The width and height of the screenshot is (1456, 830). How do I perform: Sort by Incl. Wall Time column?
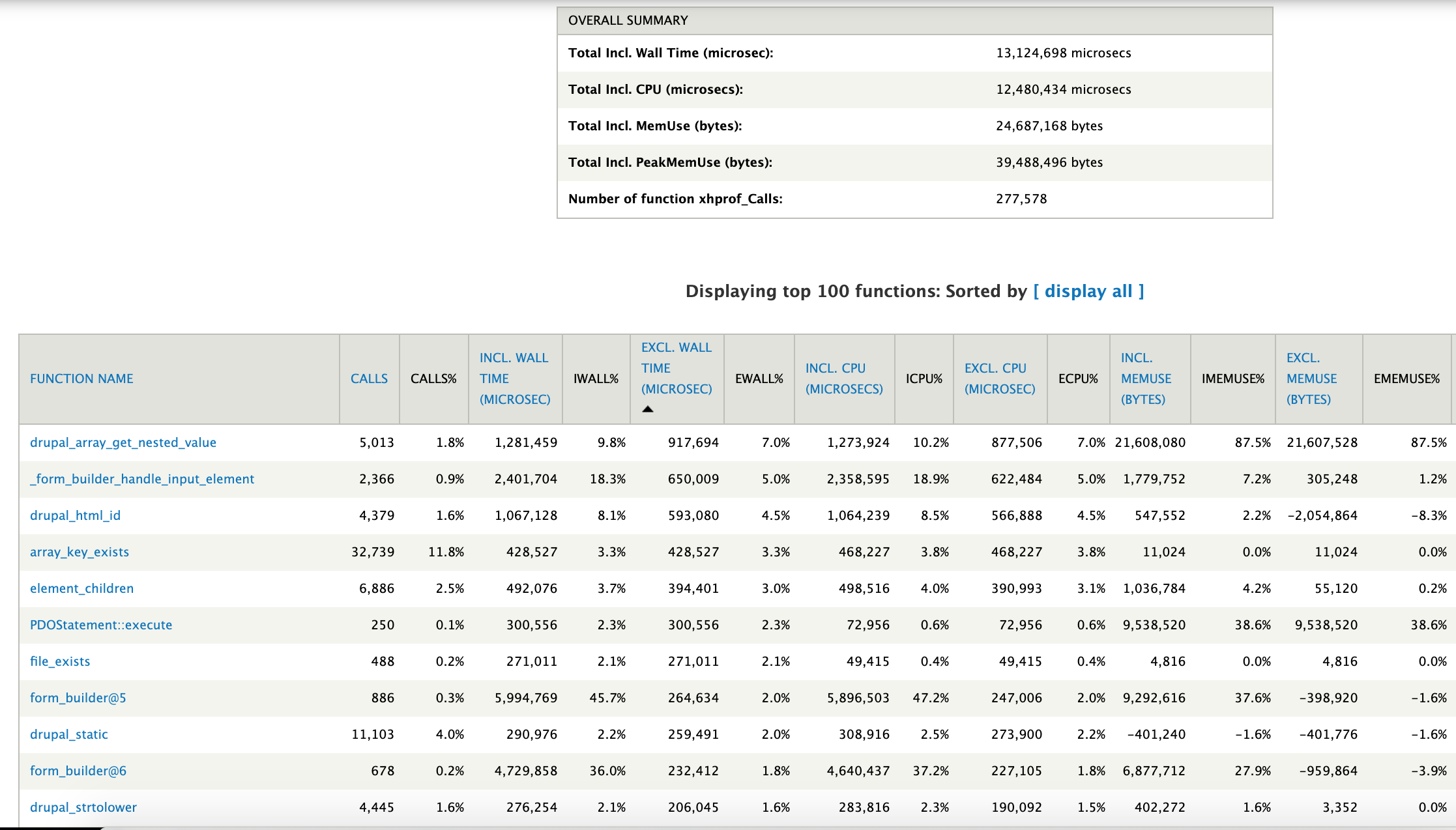pyautogui.click(x=515, y=379)
